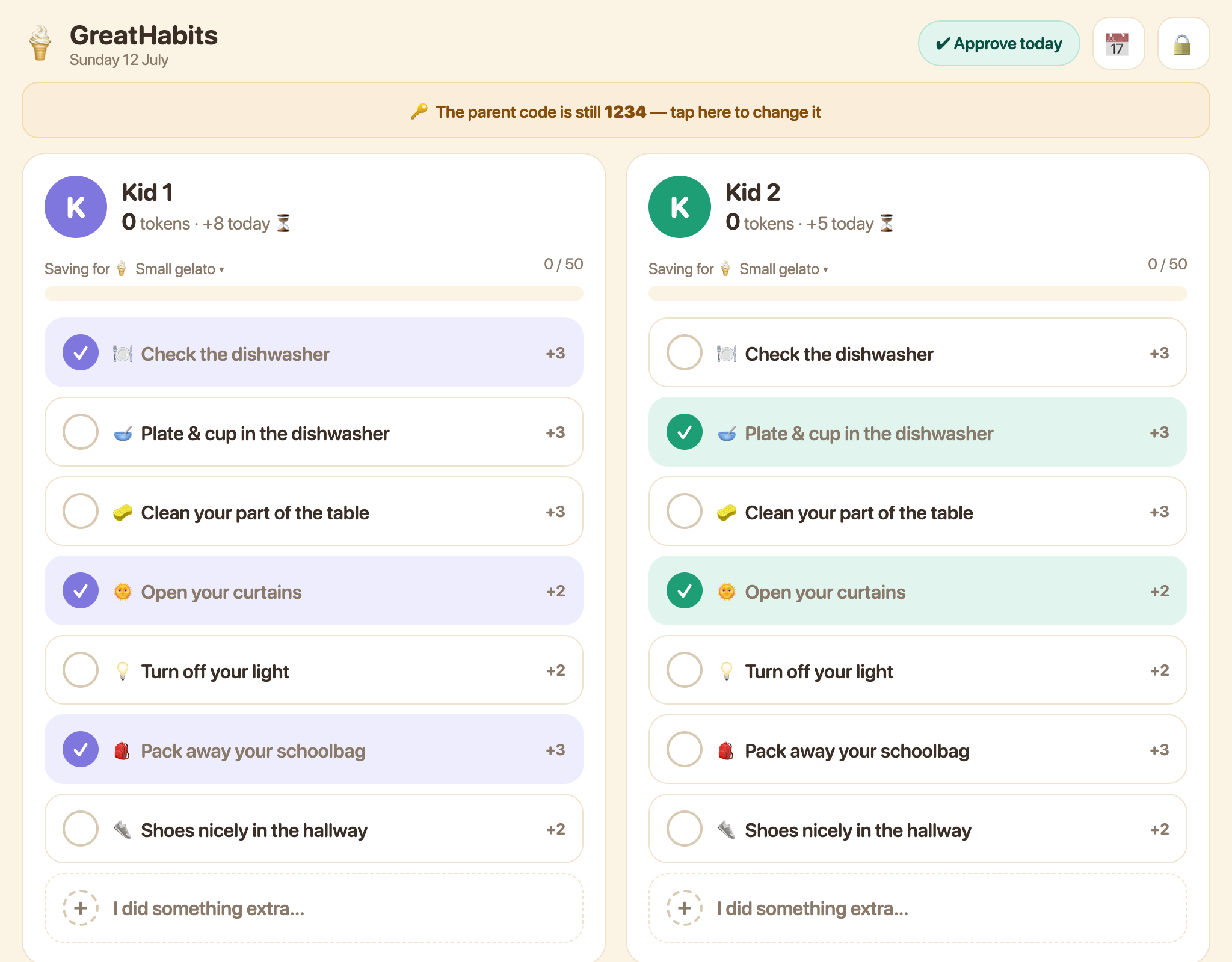Click Kid 1 name heading
Viewport: 1232px width, 962px height.
[147, 192]
